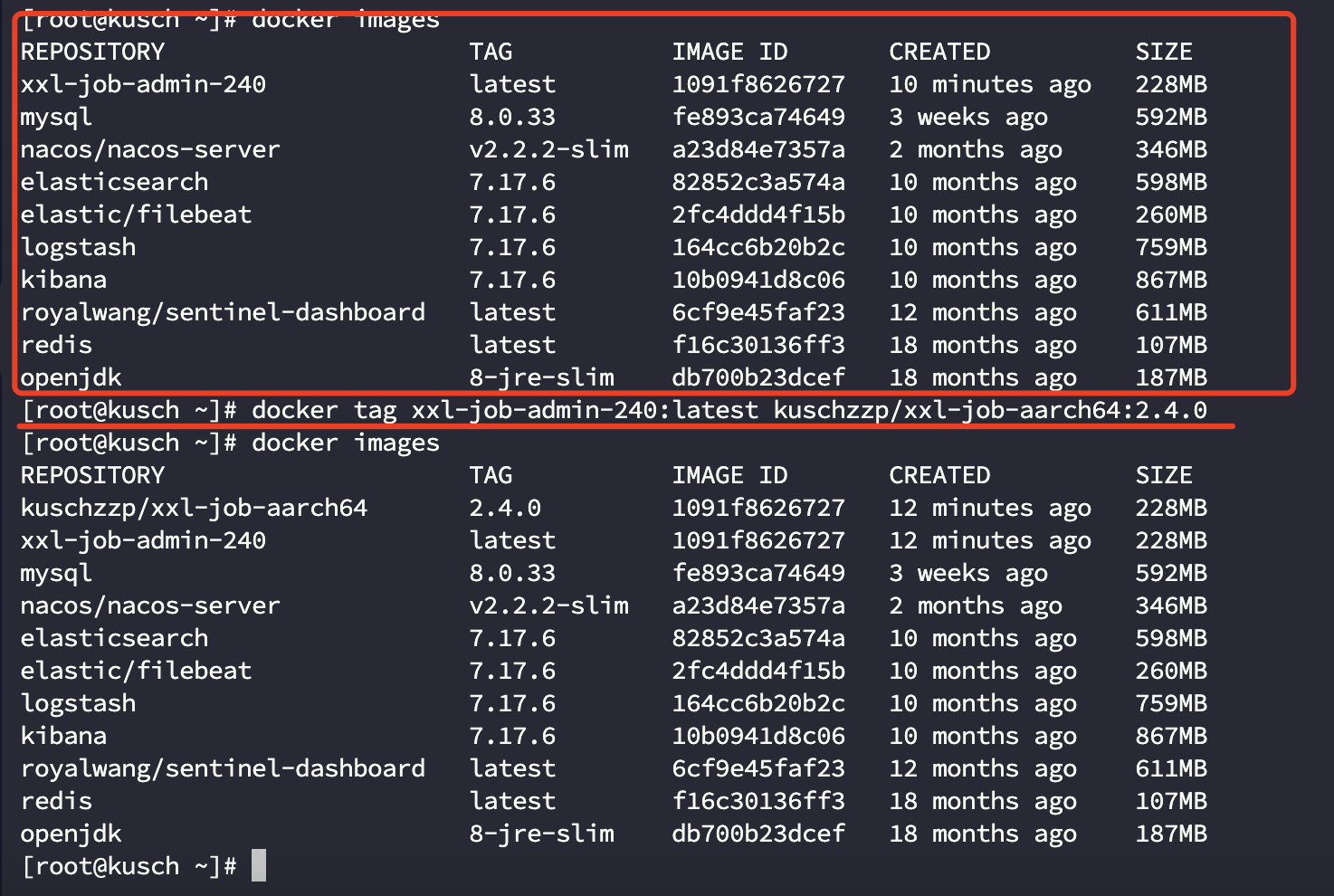
Task: Click the 8-jre-slim tag in second listing
Action: click(542, 834)
